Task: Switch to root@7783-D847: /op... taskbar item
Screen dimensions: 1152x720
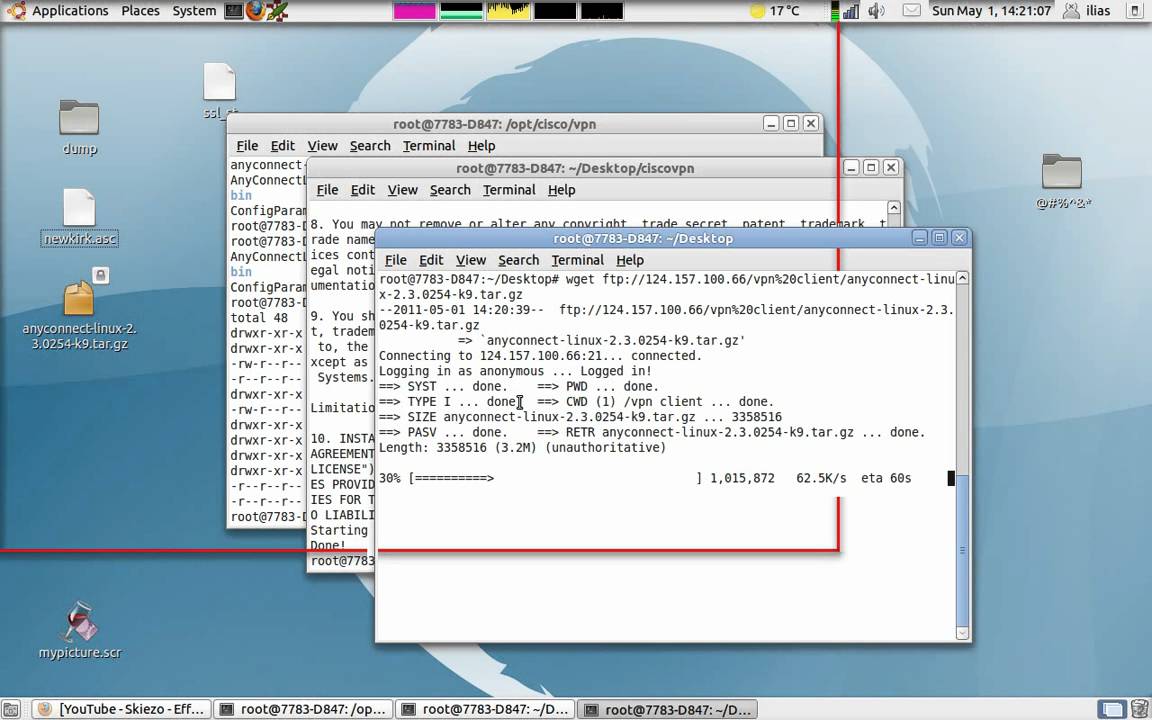Action: coord(304,709)
